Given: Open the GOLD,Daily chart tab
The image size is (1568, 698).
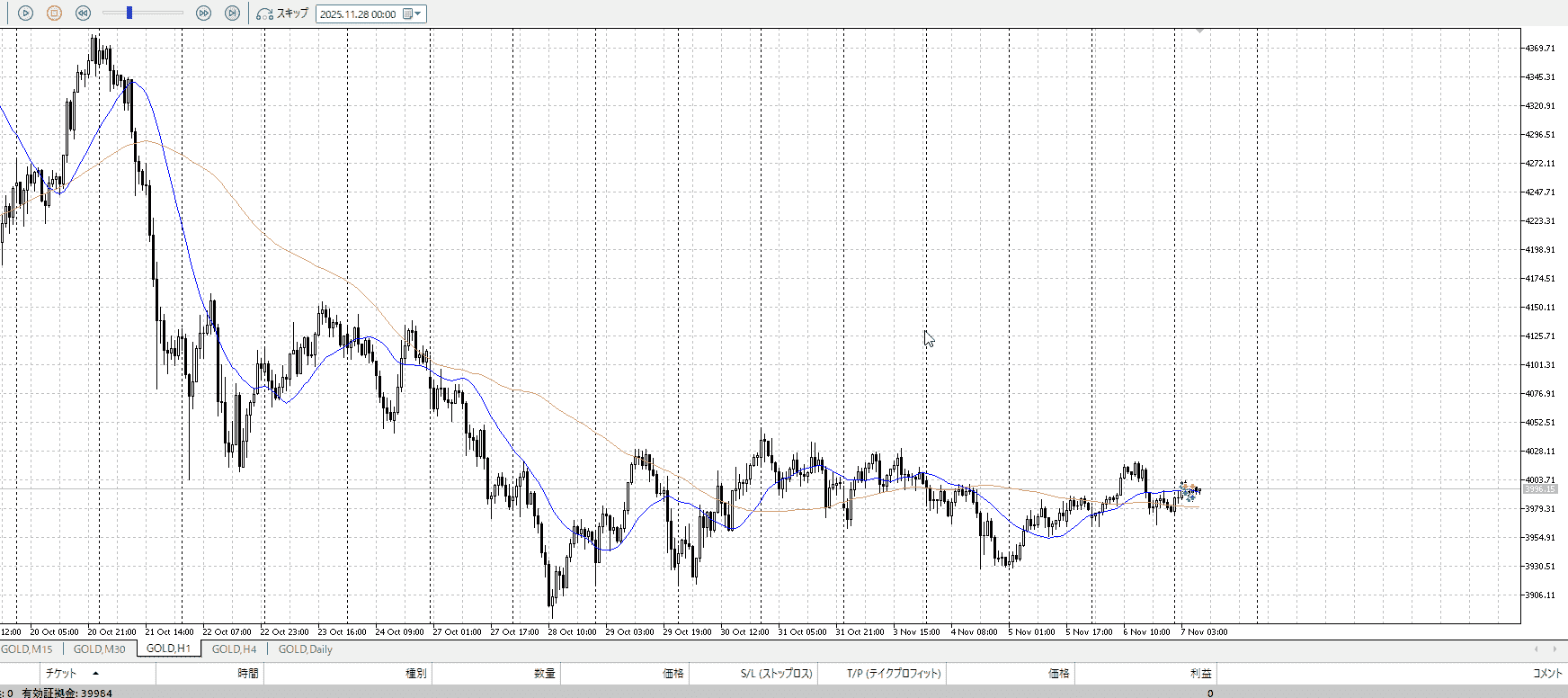Looking at the screenshot, I should [305, 649].
